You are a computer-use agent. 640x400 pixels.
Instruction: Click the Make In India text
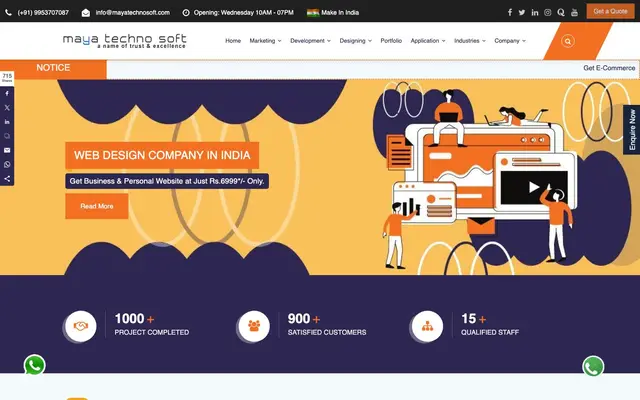[340, 13]
